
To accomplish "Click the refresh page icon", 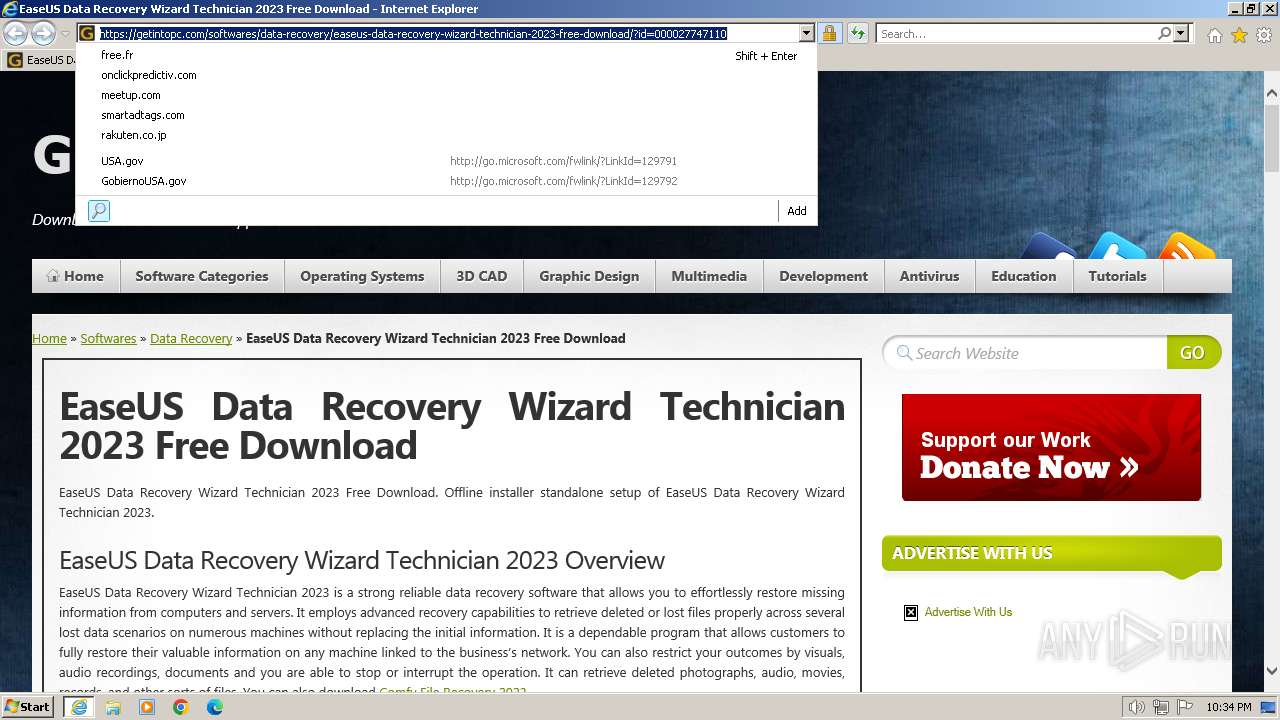I will coord(858,34).
